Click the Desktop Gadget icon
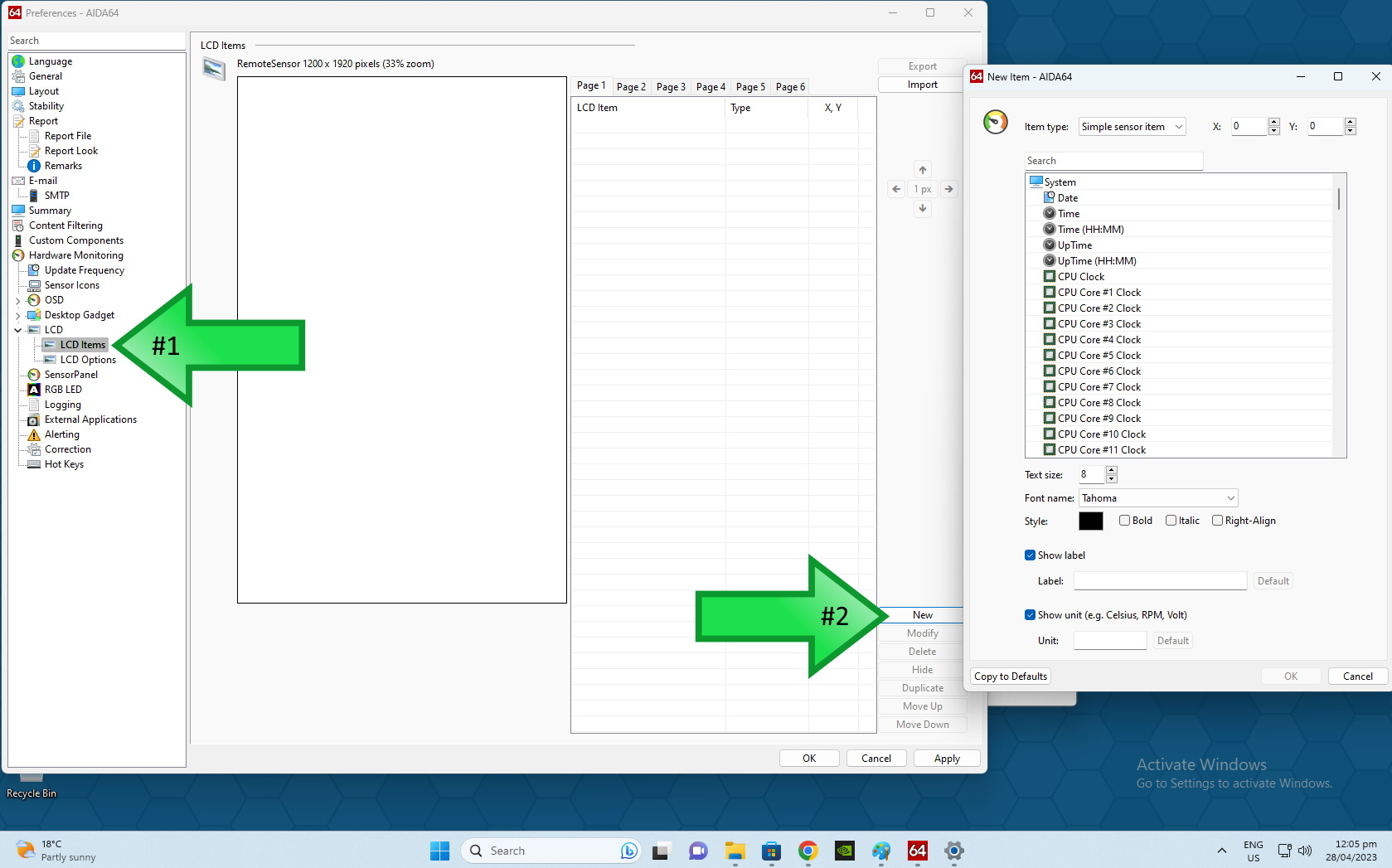 point(34,315)
